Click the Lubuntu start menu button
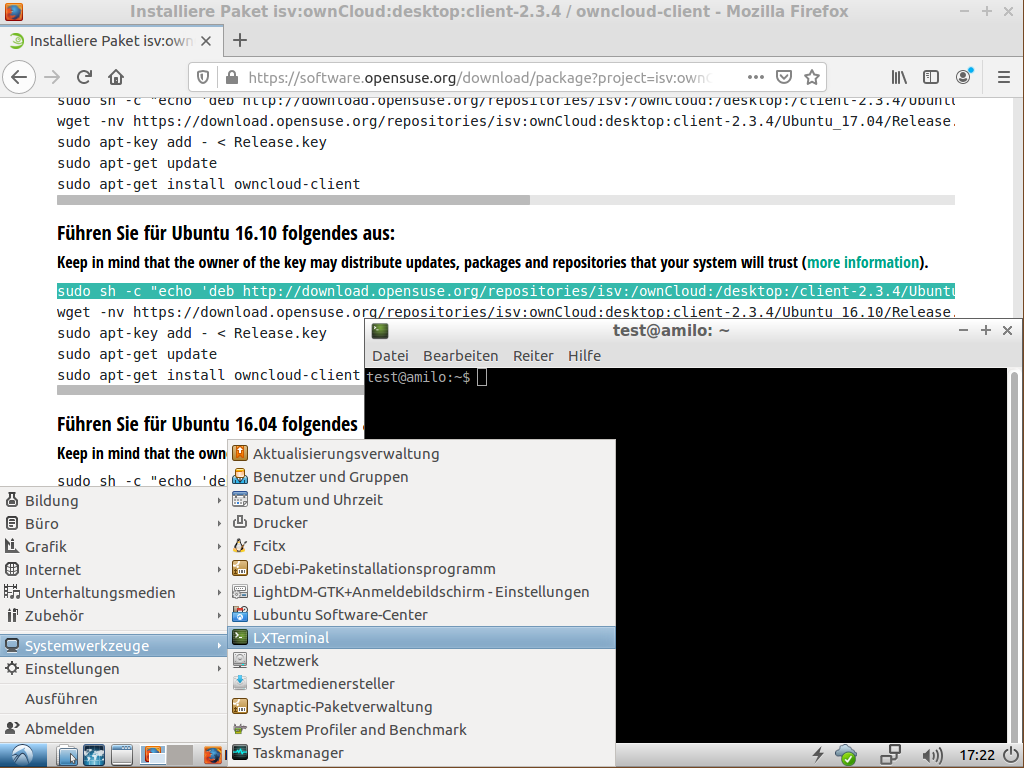1024x768 pixels. click(23, 756)
